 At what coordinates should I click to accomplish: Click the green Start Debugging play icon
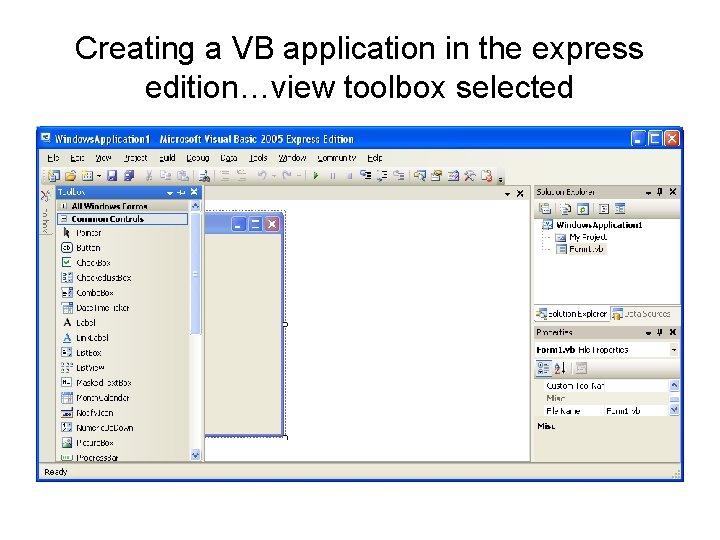coord(316,175)
